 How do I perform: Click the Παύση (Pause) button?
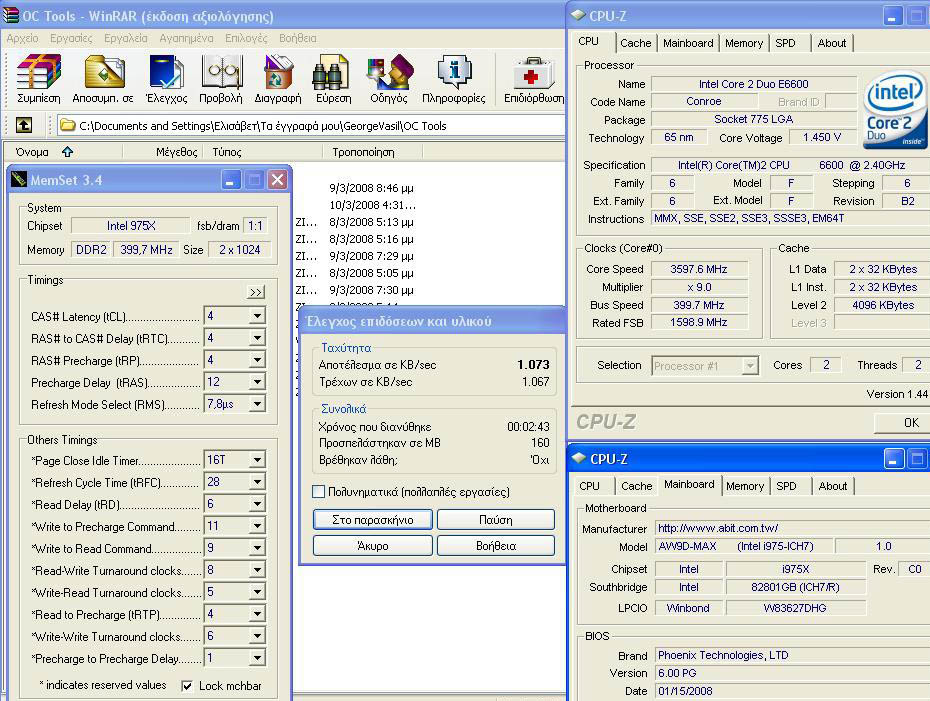coord(496,520)
